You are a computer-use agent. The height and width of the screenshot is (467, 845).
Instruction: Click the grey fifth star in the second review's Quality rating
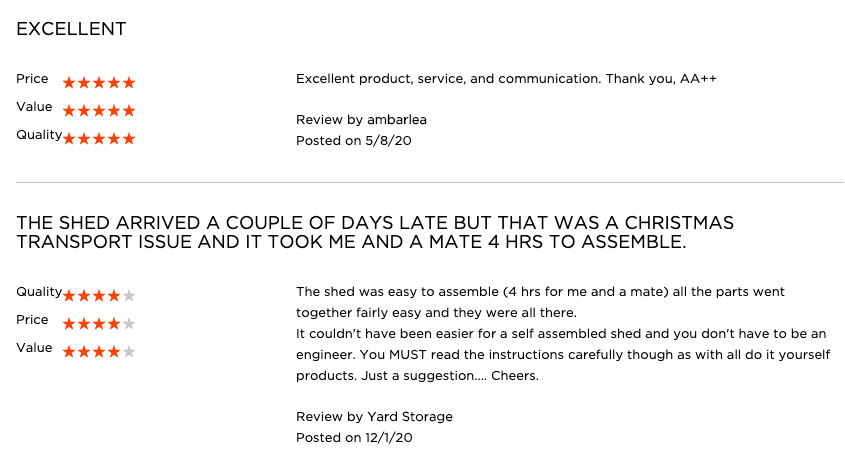129,296
